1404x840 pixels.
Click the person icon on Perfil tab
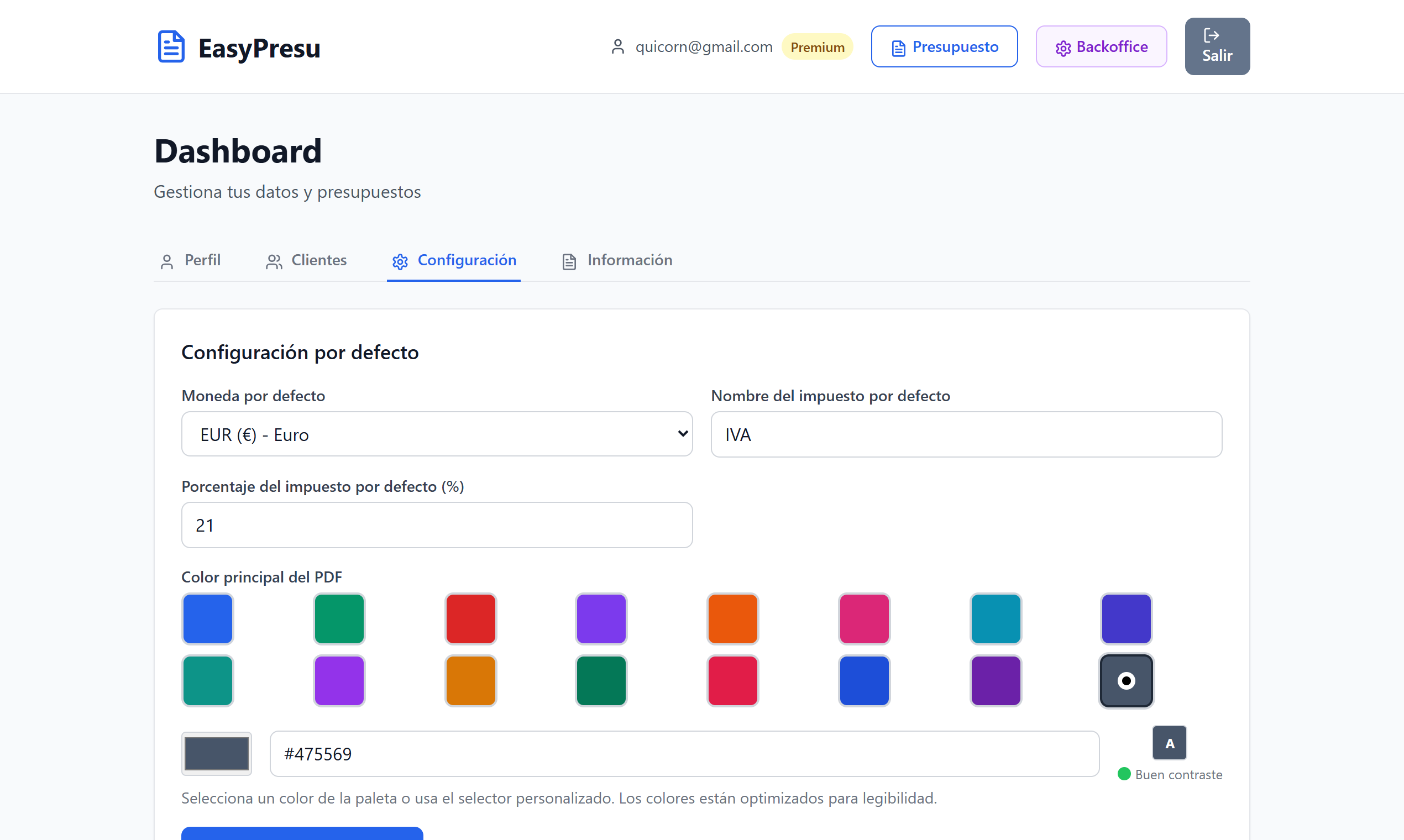point(166,261)
